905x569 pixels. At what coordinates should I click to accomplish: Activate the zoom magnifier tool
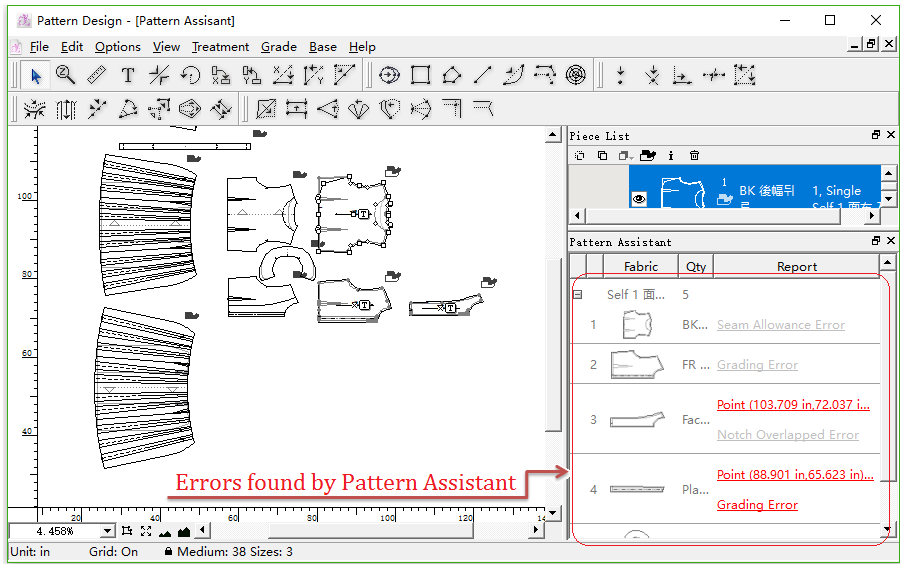pos(66,75)
